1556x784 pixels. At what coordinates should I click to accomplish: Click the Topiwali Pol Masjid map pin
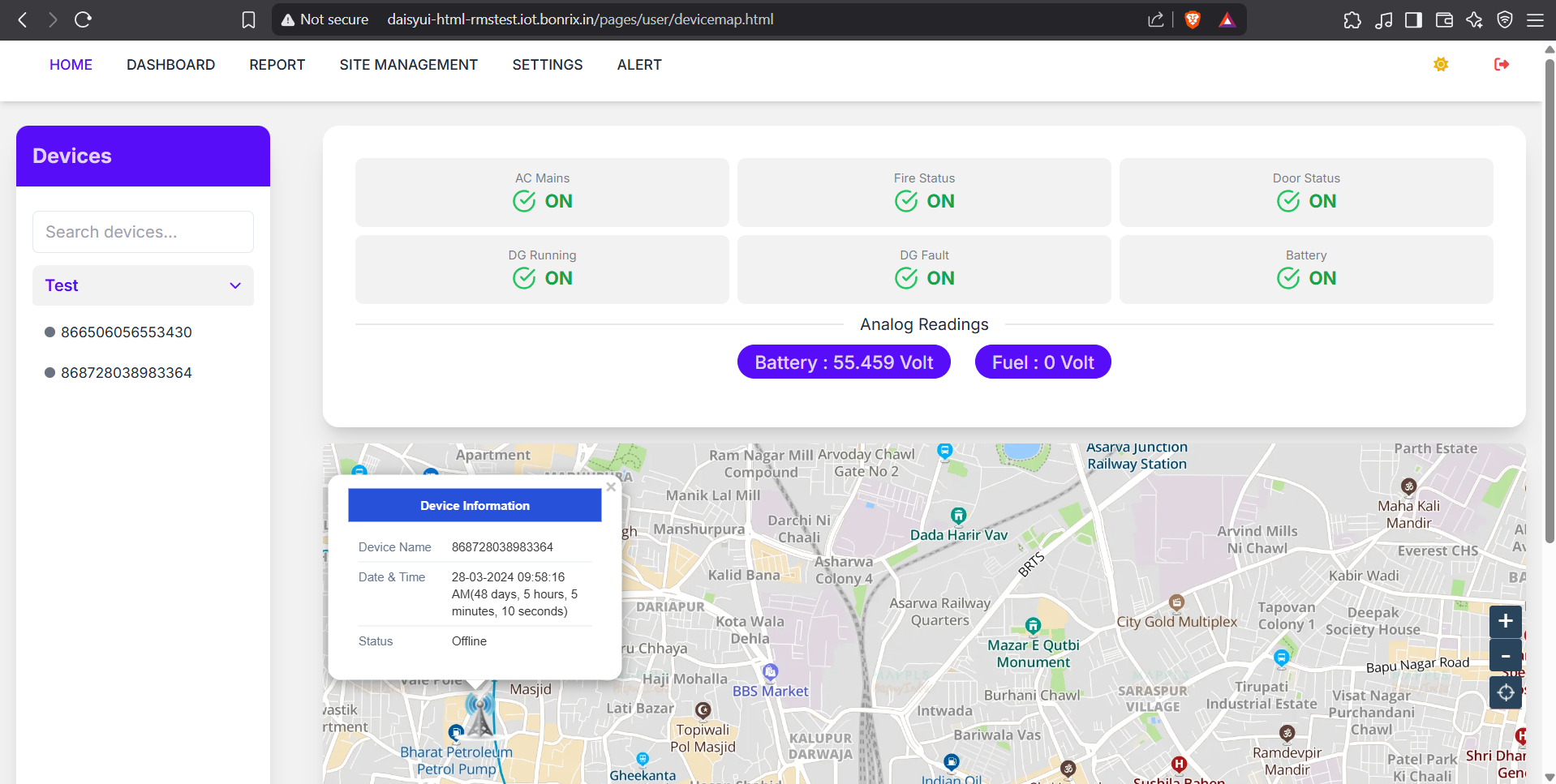coord(703,710)
